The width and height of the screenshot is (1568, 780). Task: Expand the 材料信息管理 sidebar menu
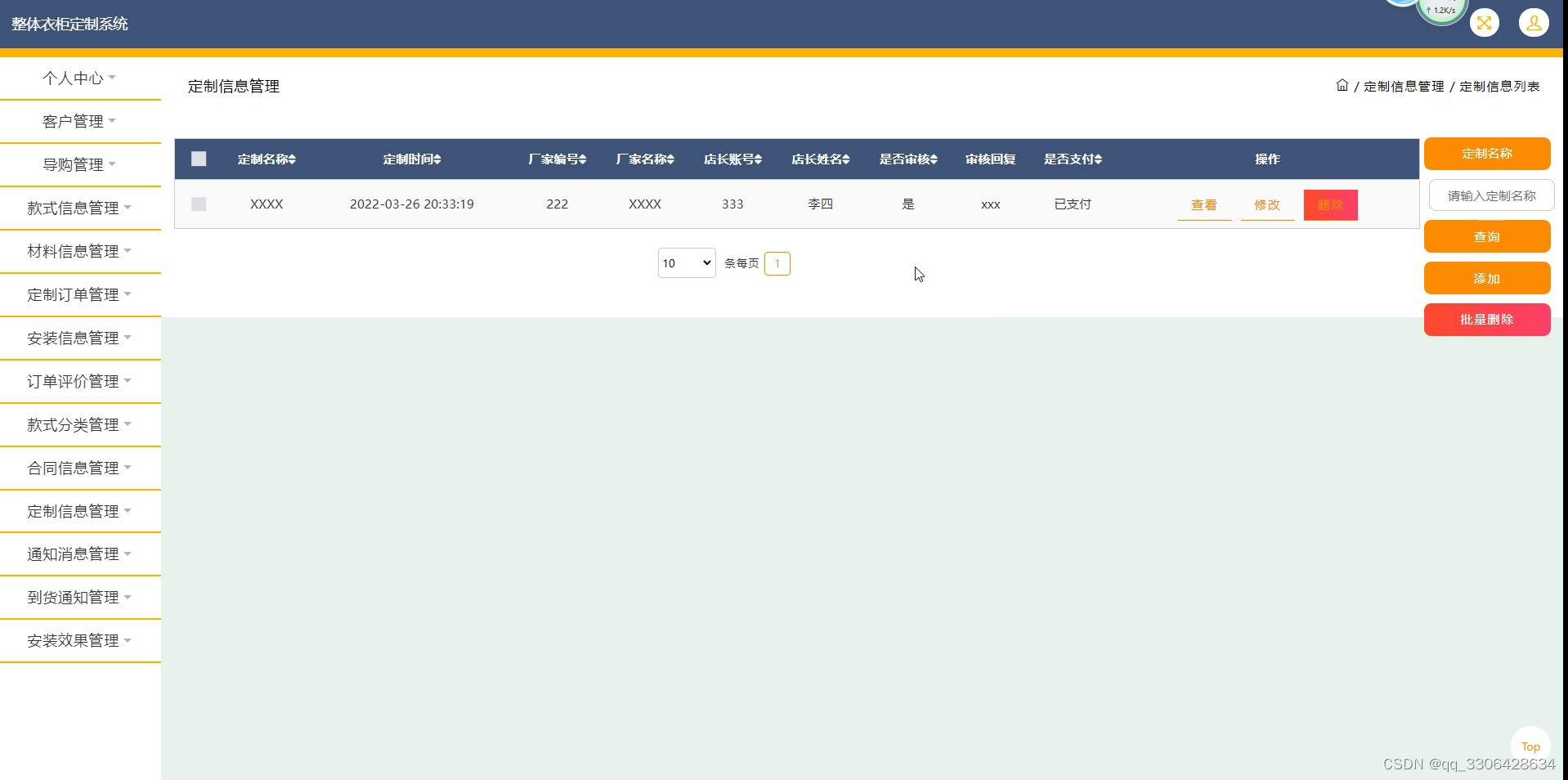tap(80, 251)
